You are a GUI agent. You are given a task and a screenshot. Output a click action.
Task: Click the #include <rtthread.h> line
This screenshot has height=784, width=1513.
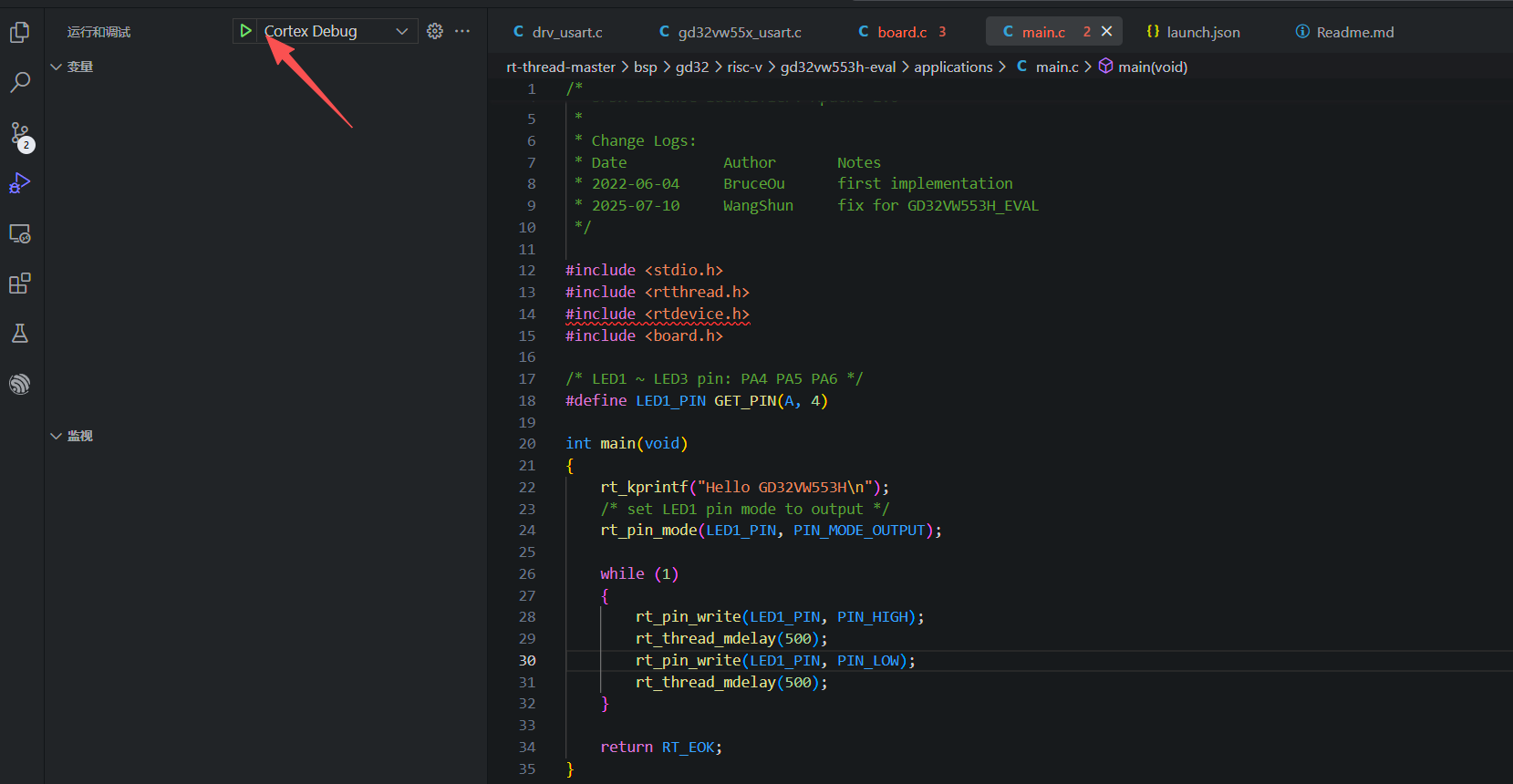(658, 292)
